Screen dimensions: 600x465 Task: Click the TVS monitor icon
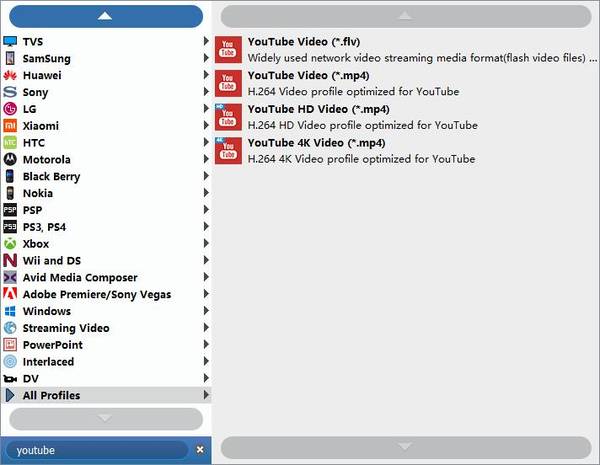(10, 41)
